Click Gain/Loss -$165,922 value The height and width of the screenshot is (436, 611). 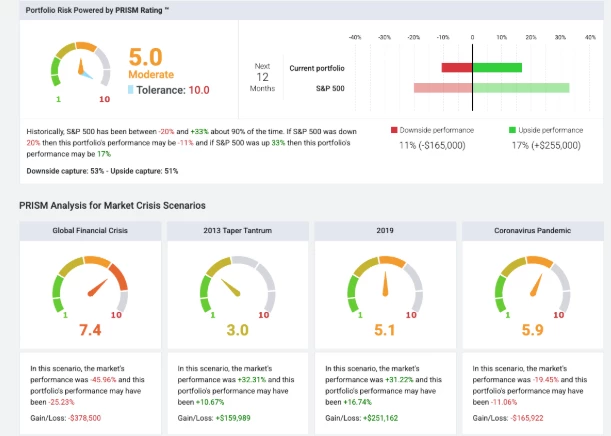527,418
